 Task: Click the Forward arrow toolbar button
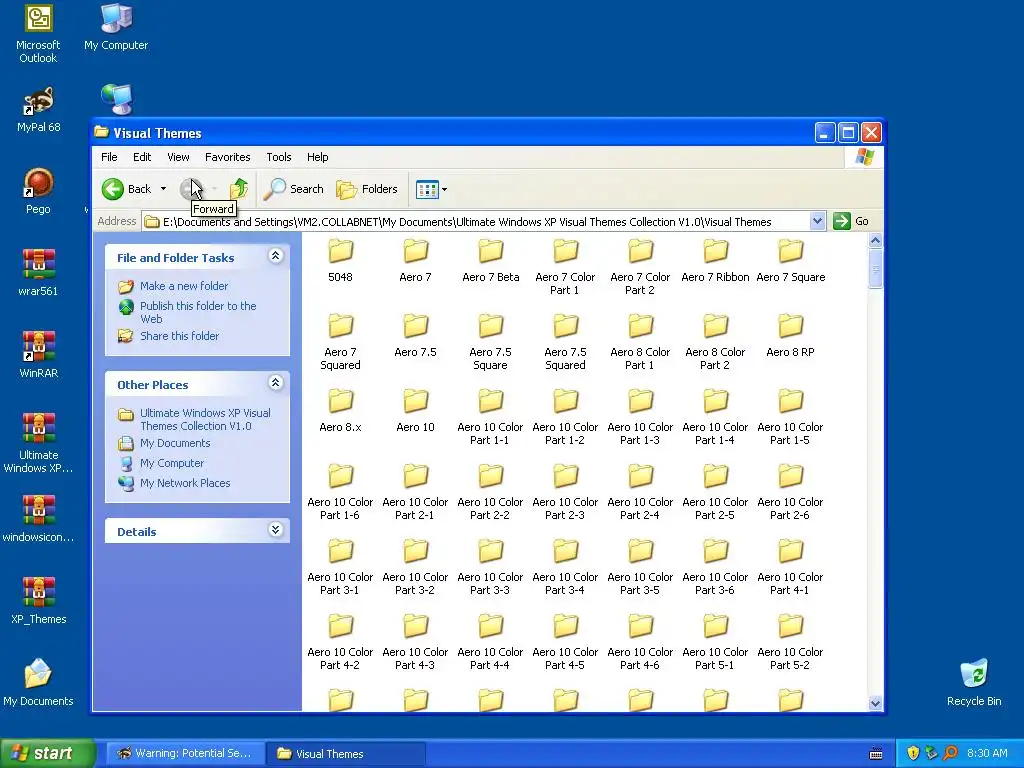[x=191, y=189]
